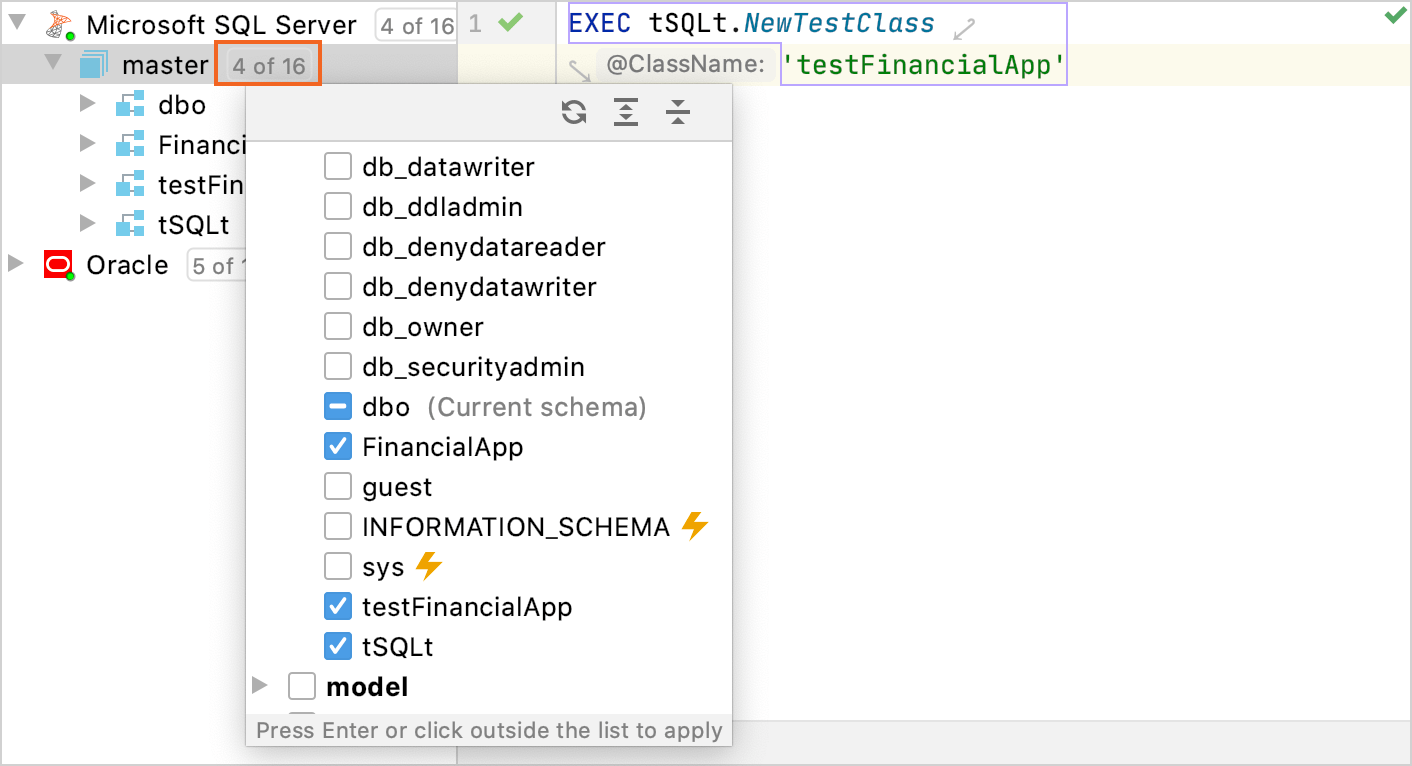Expand the dbo schema tree node
This screenshot has width=1412, height=766.
(88, 103)
